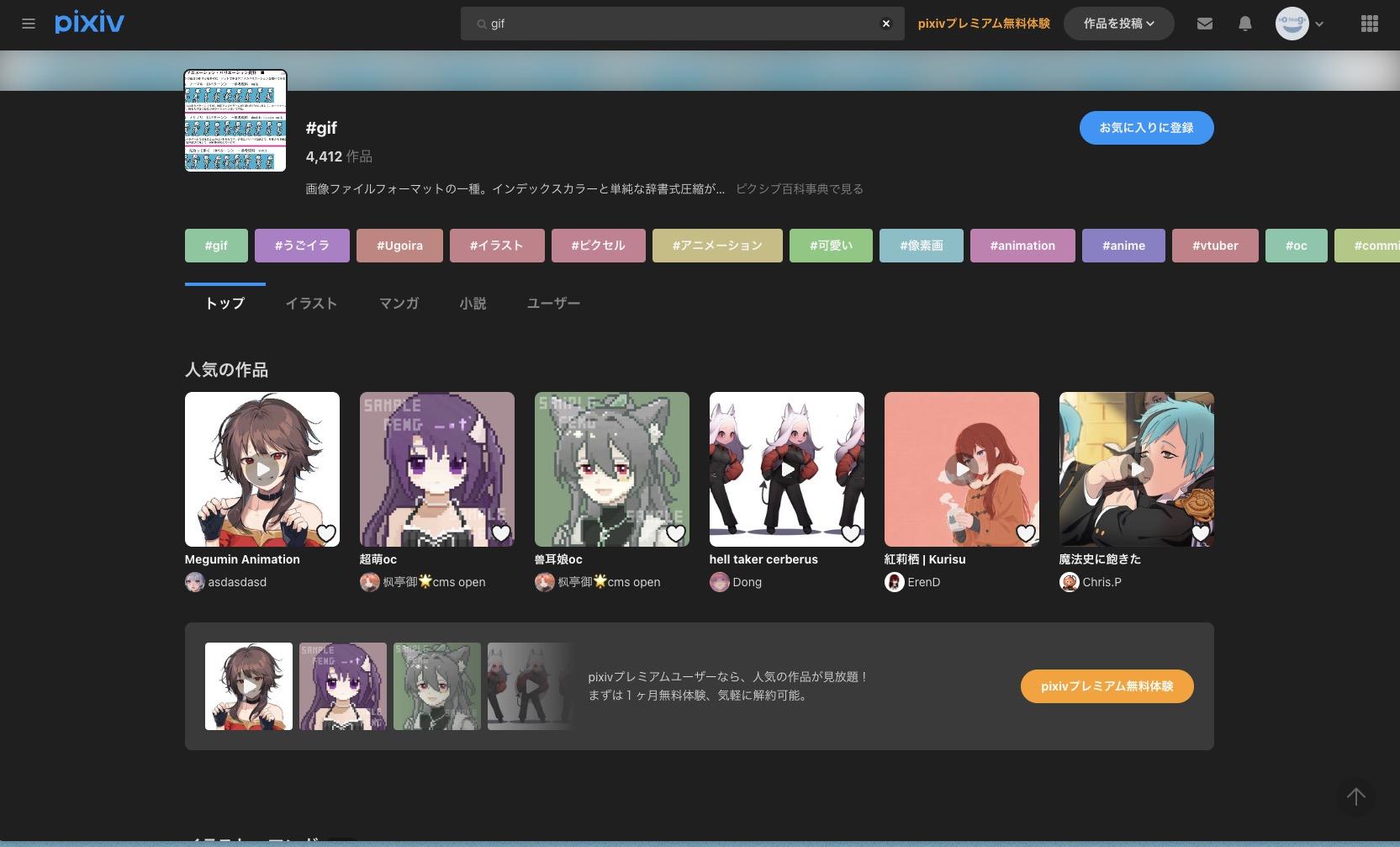Switch to the イラスト tab

pos(311,303)
